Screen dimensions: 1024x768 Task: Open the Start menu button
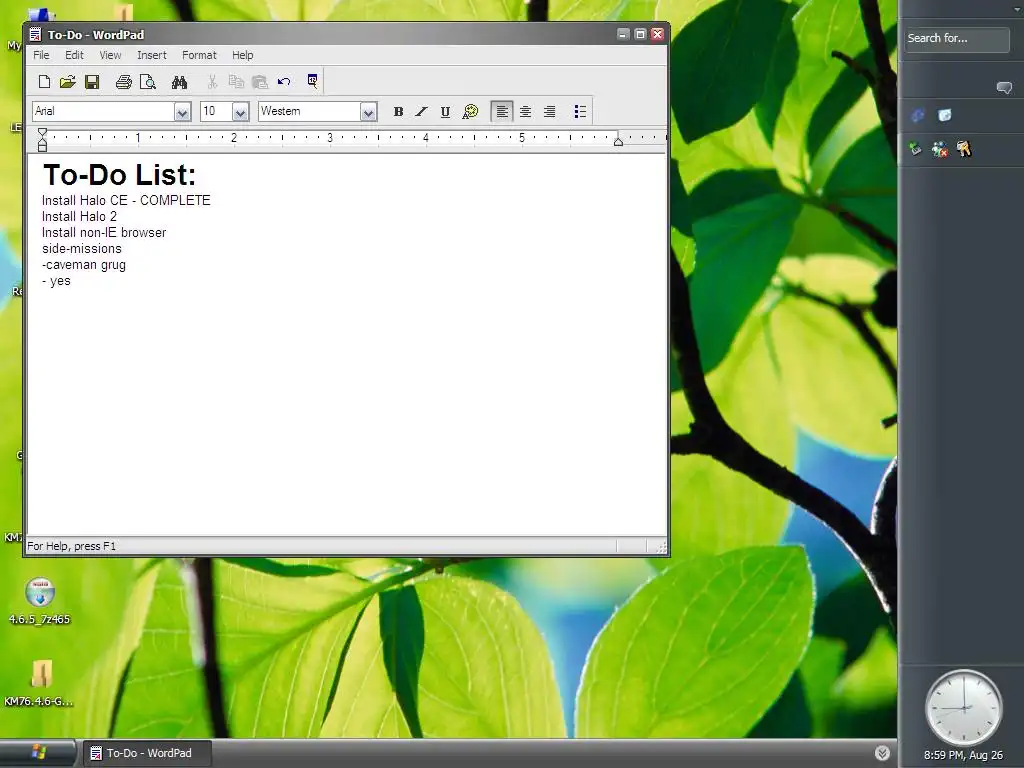(37, 753)
